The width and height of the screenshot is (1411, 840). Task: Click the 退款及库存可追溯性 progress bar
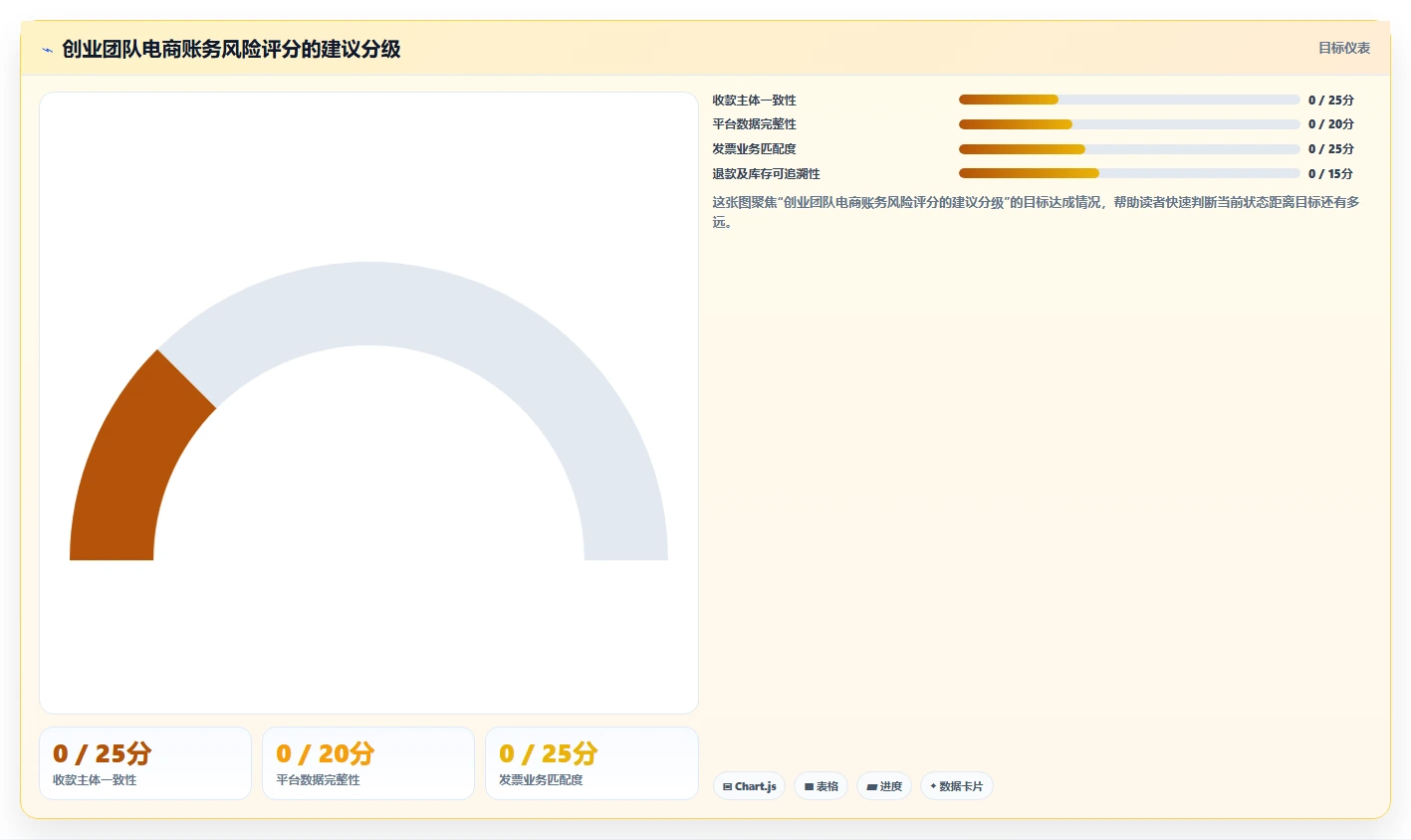coord(1129,173)
